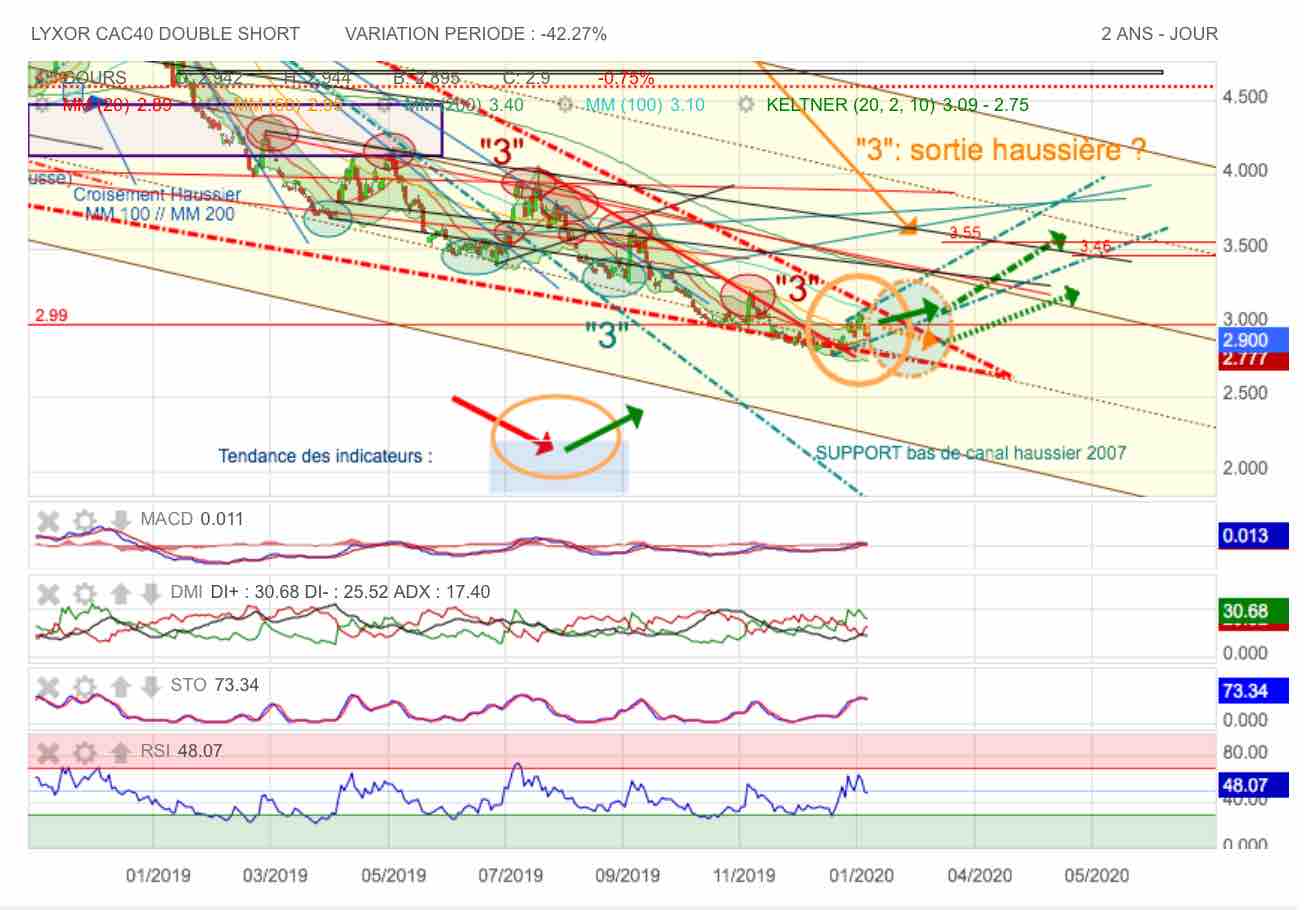Click the 48.07 RSI value badge

1255,785
